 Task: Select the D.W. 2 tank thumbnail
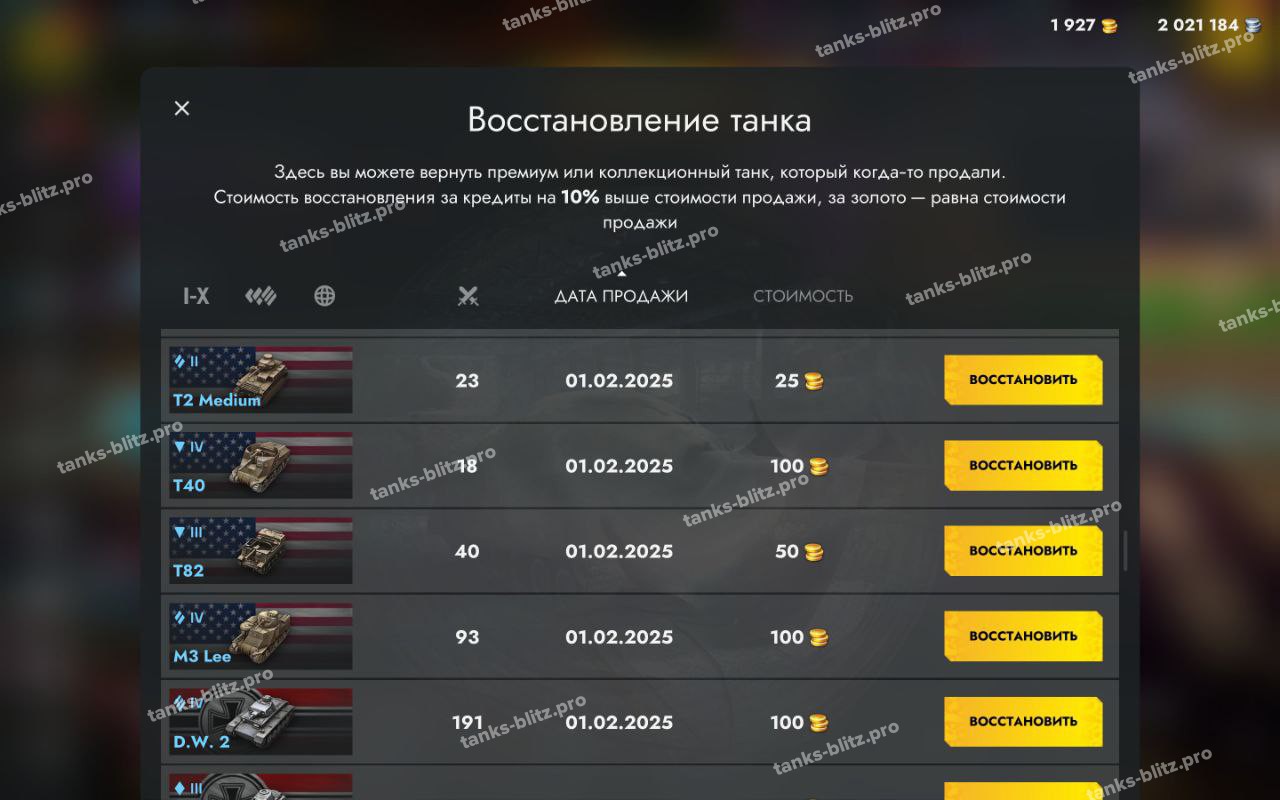click(261, 721)
